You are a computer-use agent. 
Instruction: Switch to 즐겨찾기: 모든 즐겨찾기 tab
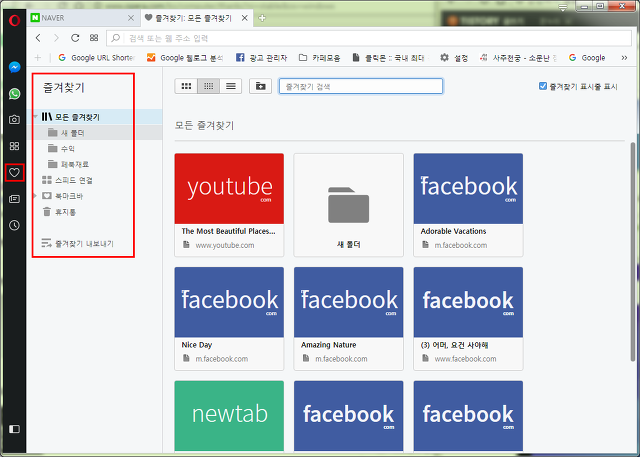197,18
